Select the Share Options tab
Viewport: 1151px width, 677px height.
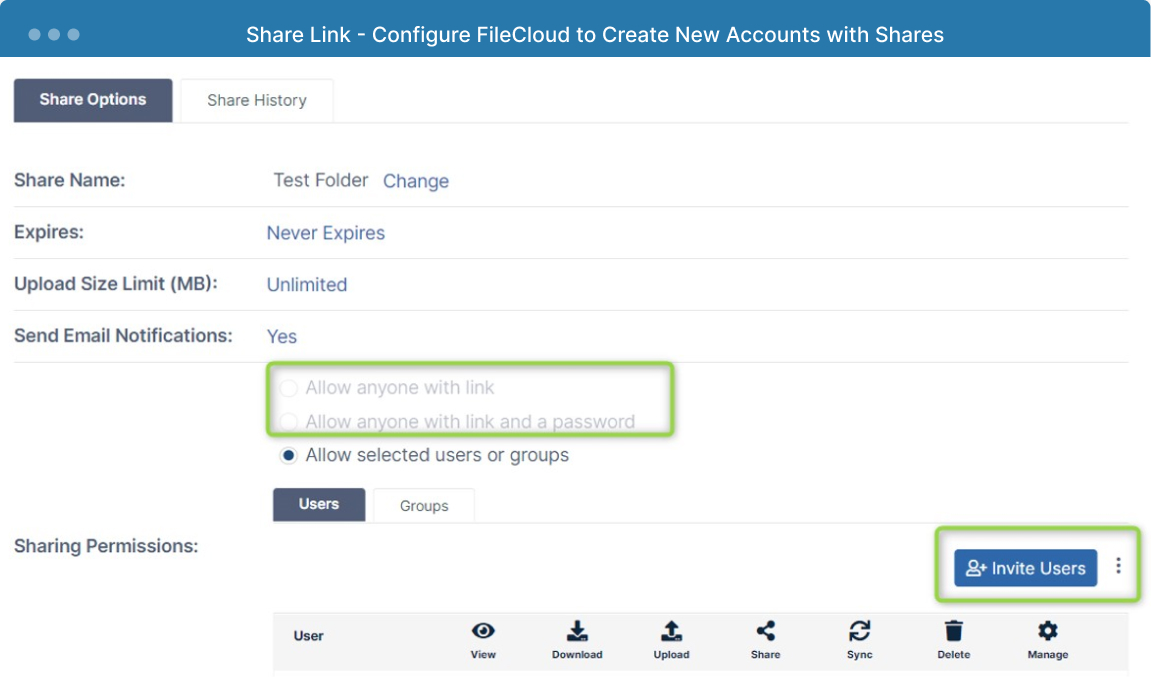[93, 101]
